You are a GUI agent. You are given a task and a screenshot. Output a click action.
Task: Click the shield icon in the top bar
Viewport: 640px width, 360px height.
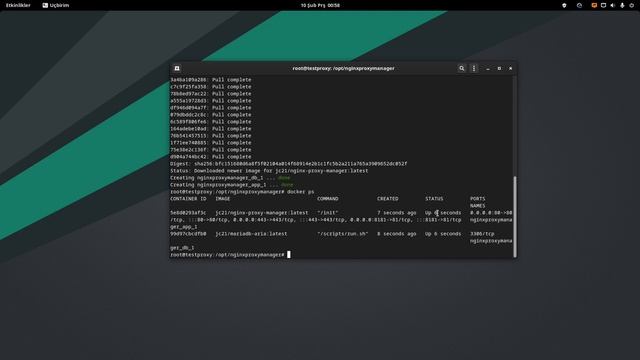point(564,5)
